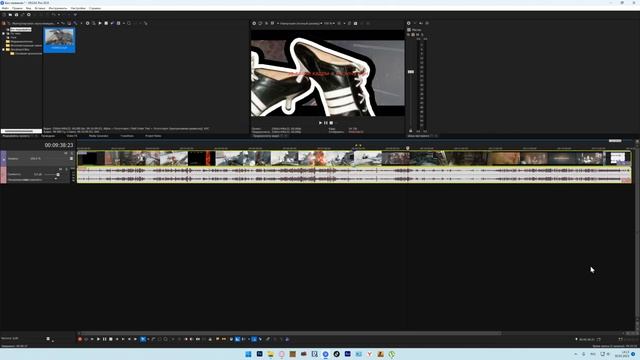640x360 pixels.
Task: Click the lock event icon in timeline toolbar
Action: (x=210, y=339)
